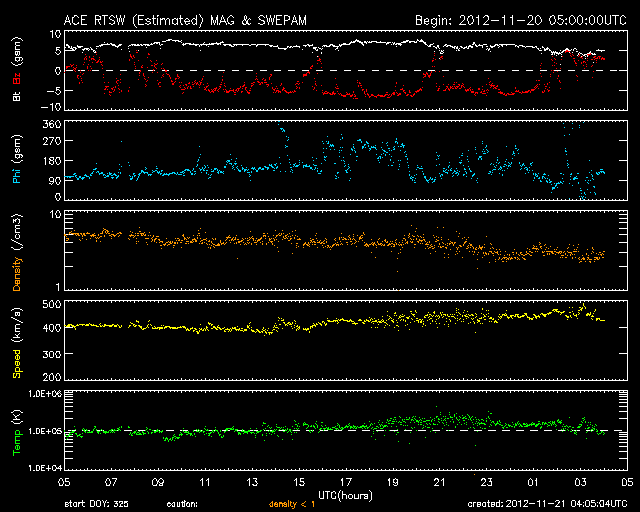Click the 1.0E+06 tick on Temp axis
Screen dimensions: 640x512
tap(42, 394)
